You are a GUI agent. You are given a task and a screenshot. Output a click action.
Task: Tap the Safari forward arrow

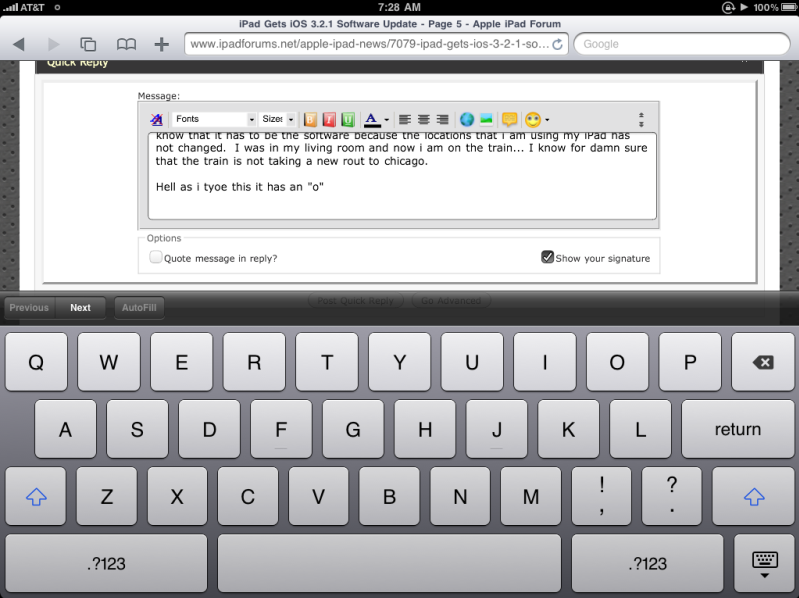(x=53, y=44)
